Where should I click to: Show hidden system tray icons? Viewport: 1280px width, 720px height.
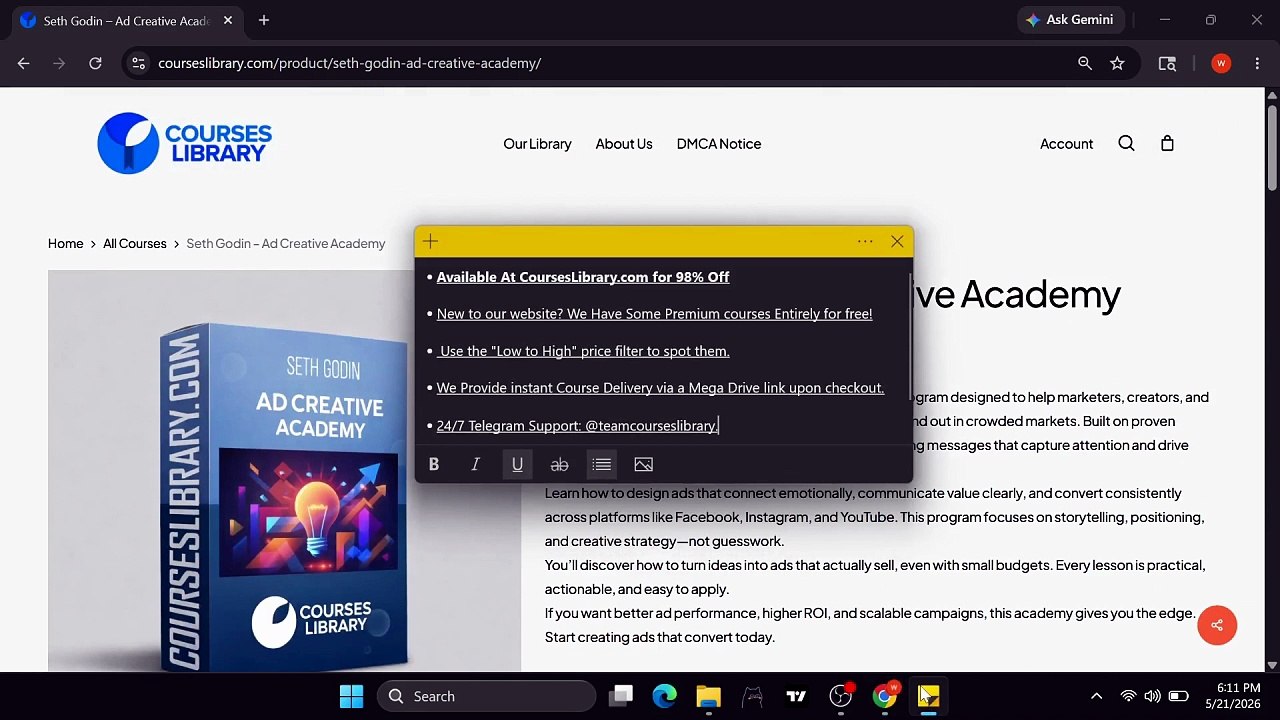[1096, 696]
